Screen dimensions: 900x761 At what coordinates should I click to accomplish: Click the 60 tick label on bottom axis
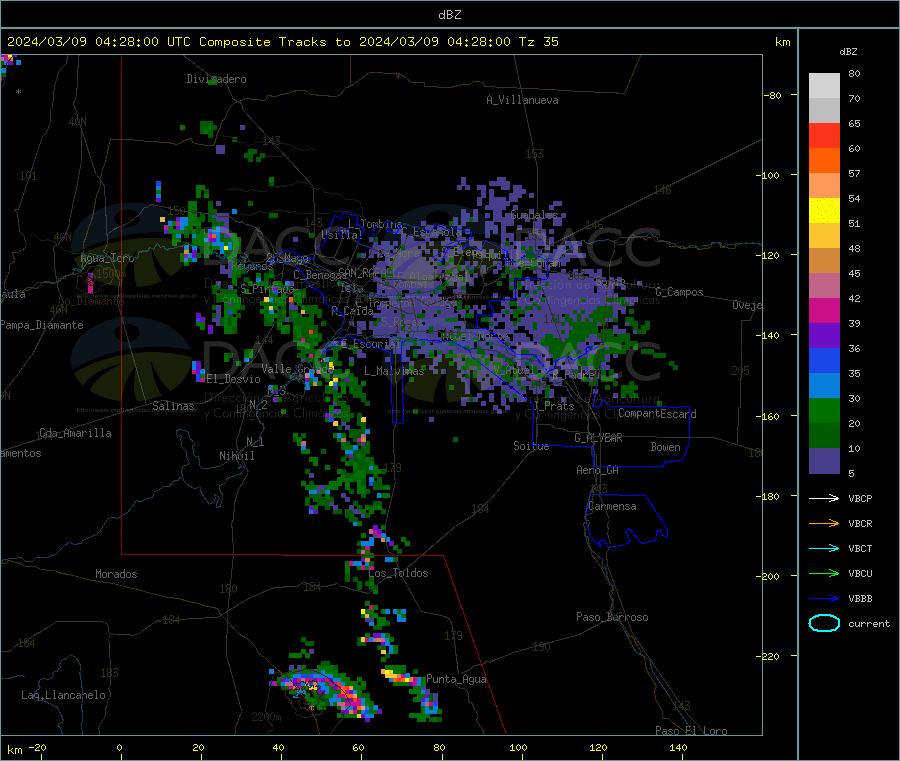[358, 747]
